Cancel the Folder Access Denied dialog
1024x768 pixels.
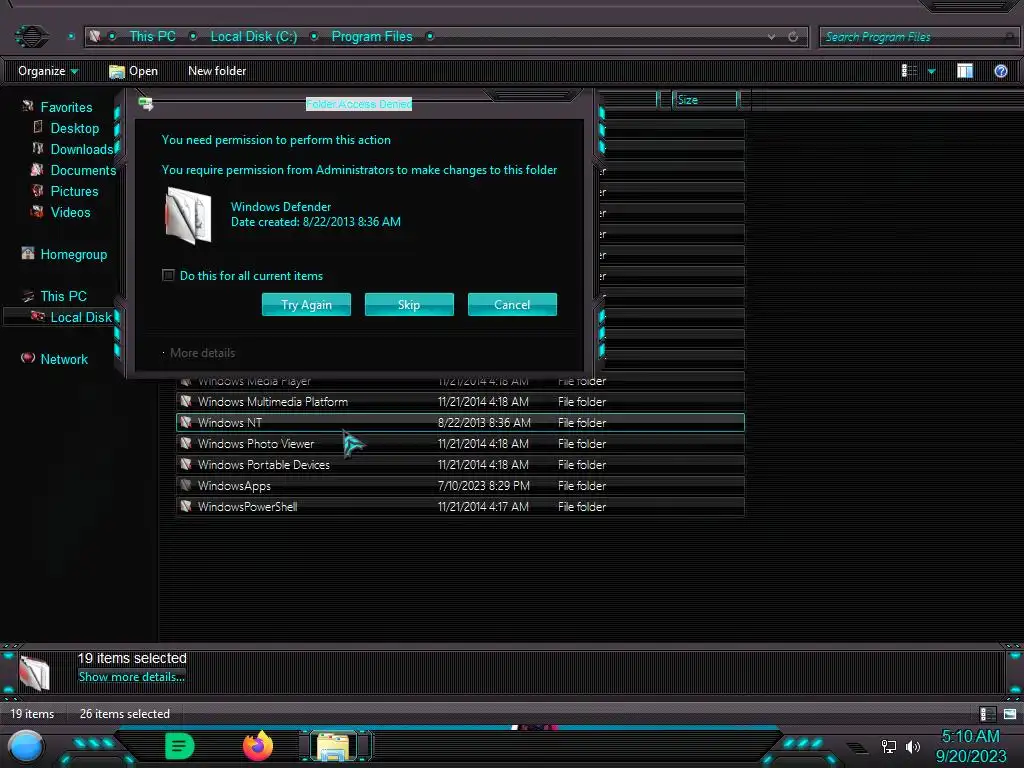(x=512, y=304)
